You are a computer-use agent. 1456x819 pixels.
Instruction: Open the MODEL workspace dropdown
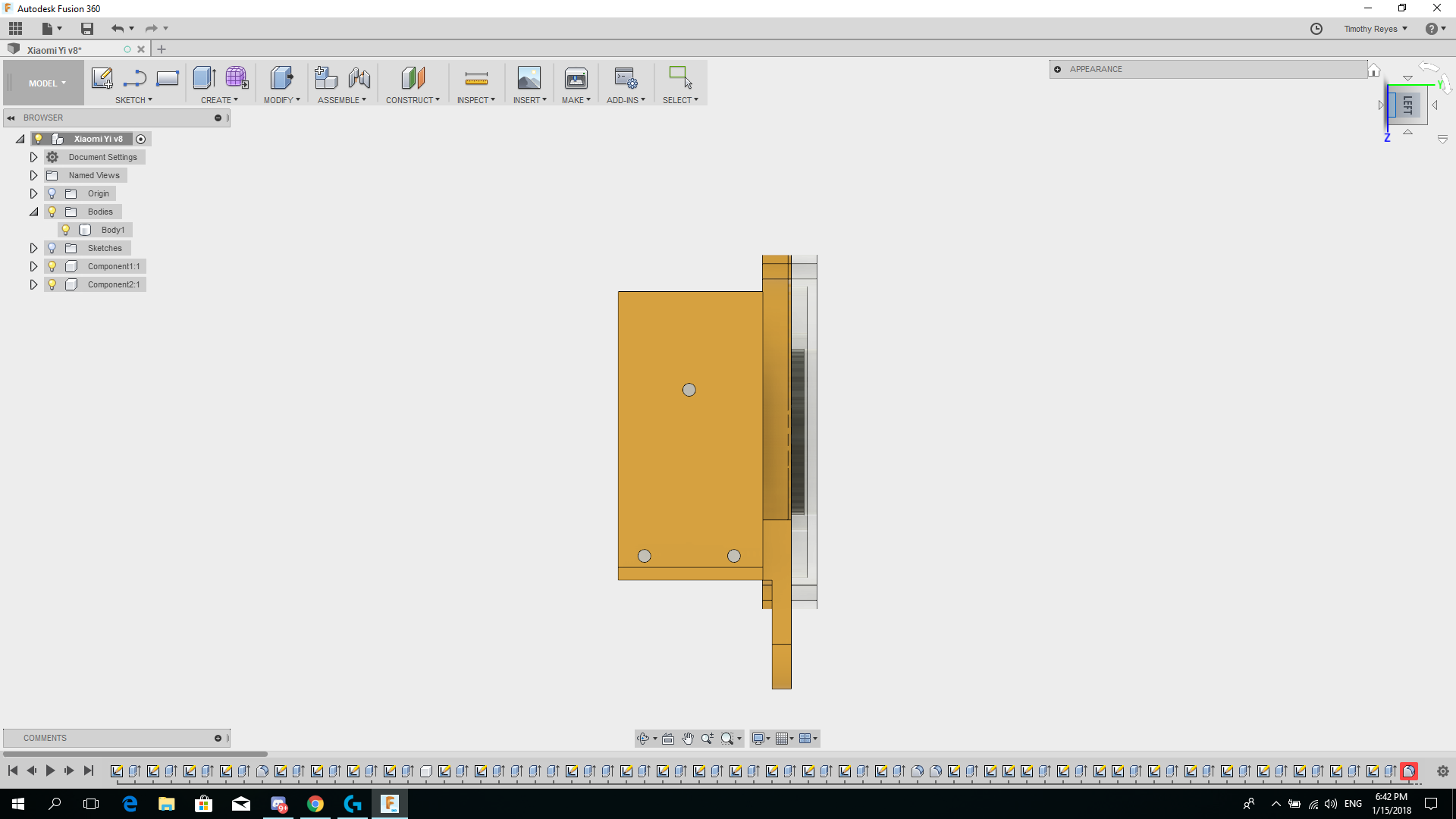pos(47,83)
